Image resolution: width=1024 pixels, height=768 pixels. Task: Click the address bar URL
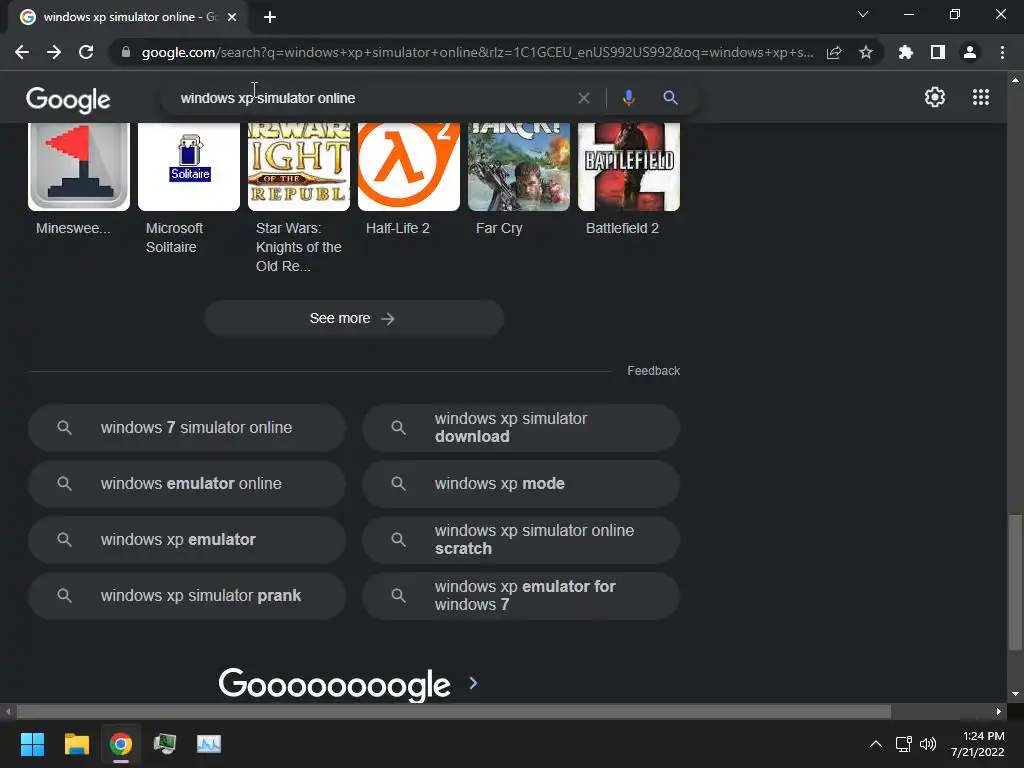click(x=477, y=52)
